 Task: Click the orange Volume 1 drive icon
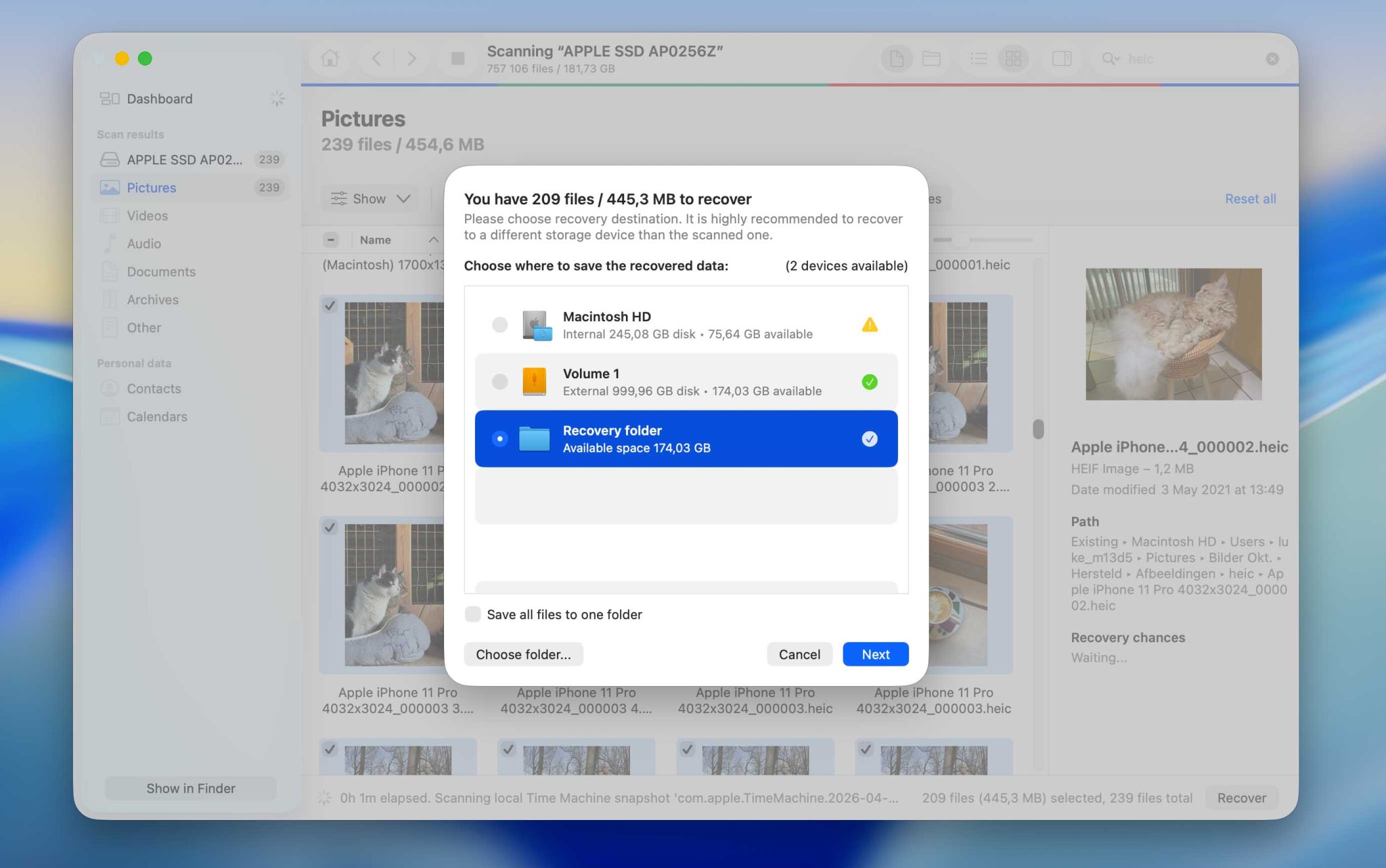534,382
